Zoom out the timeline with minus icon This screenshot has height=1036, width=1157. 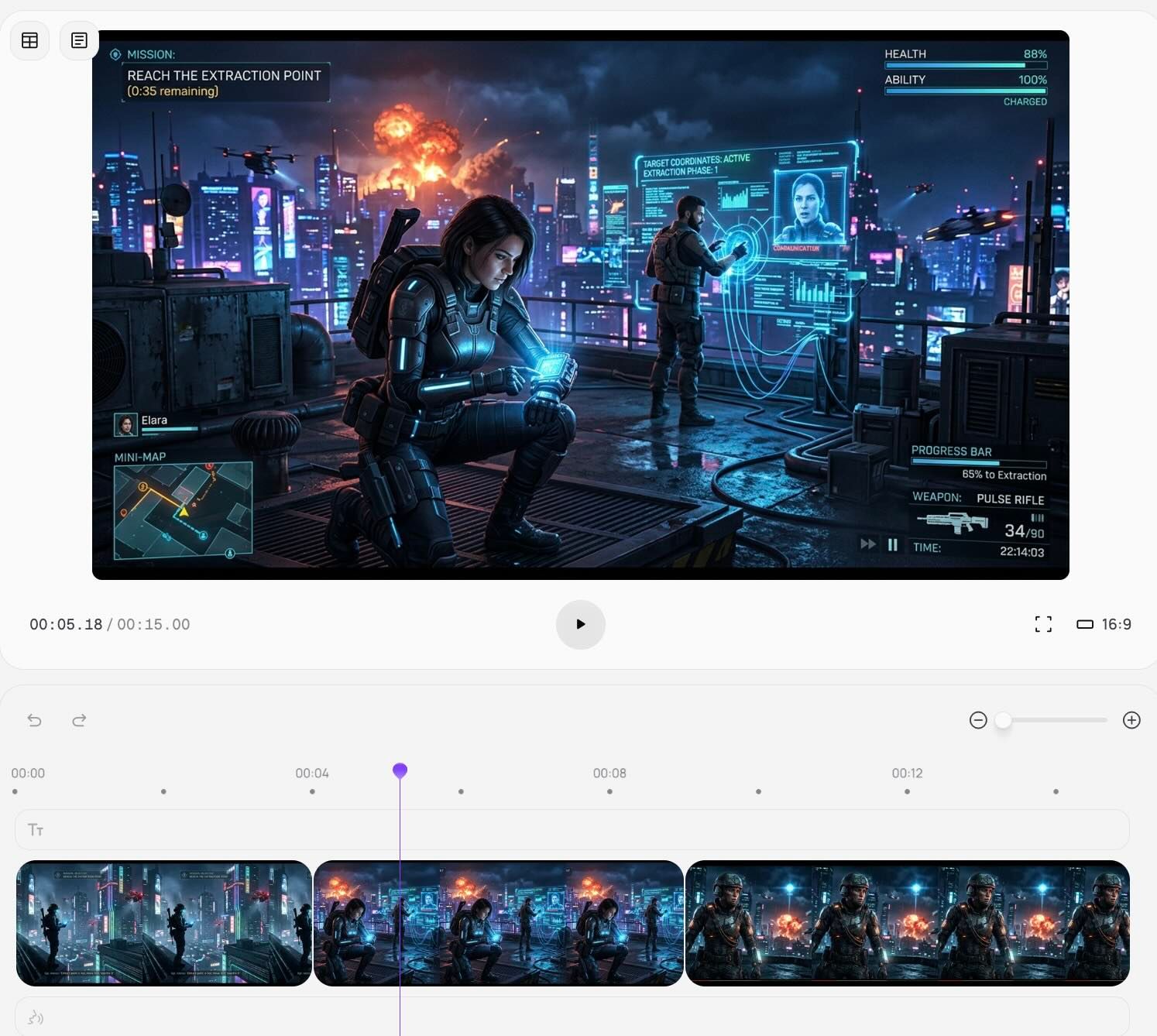(978, 720)
